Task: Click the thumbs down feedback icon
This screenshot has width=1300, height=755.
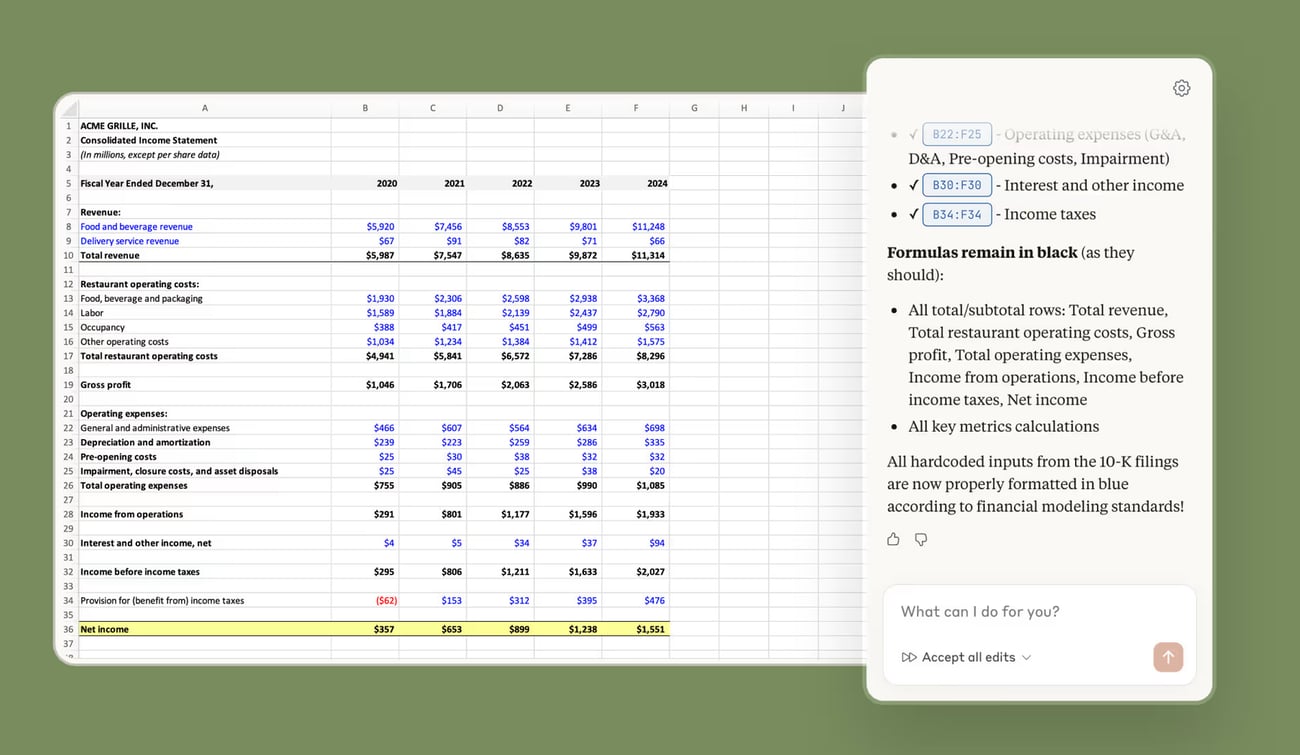Action: (921, 540)
